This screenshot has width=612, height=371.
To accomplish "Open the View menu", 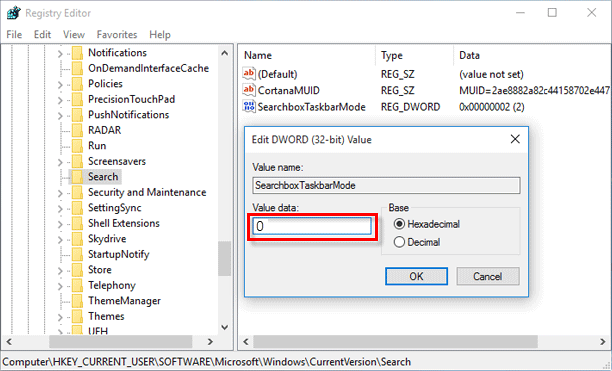I will tap(74, 35).
